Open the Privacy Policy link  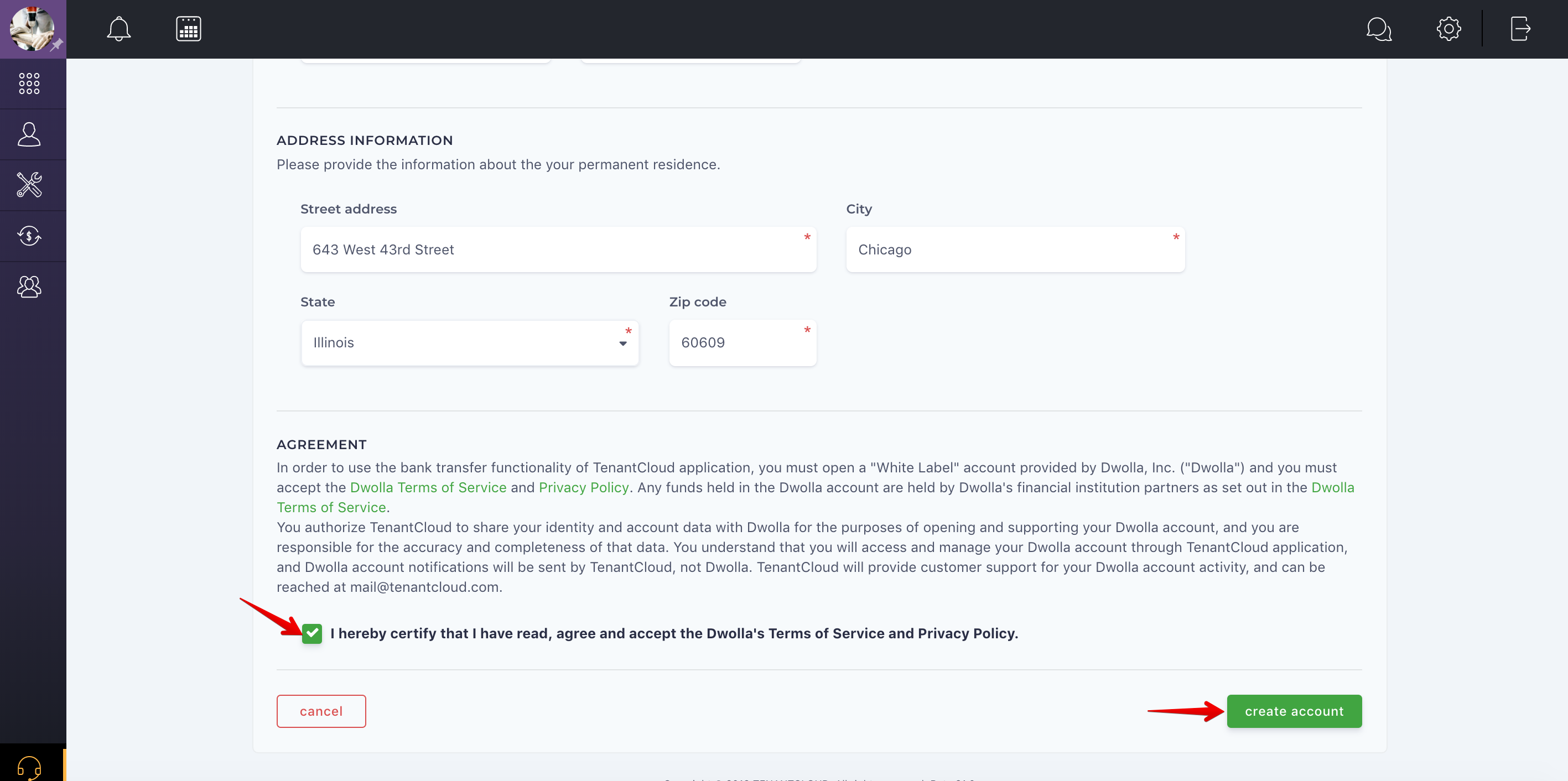583,488
